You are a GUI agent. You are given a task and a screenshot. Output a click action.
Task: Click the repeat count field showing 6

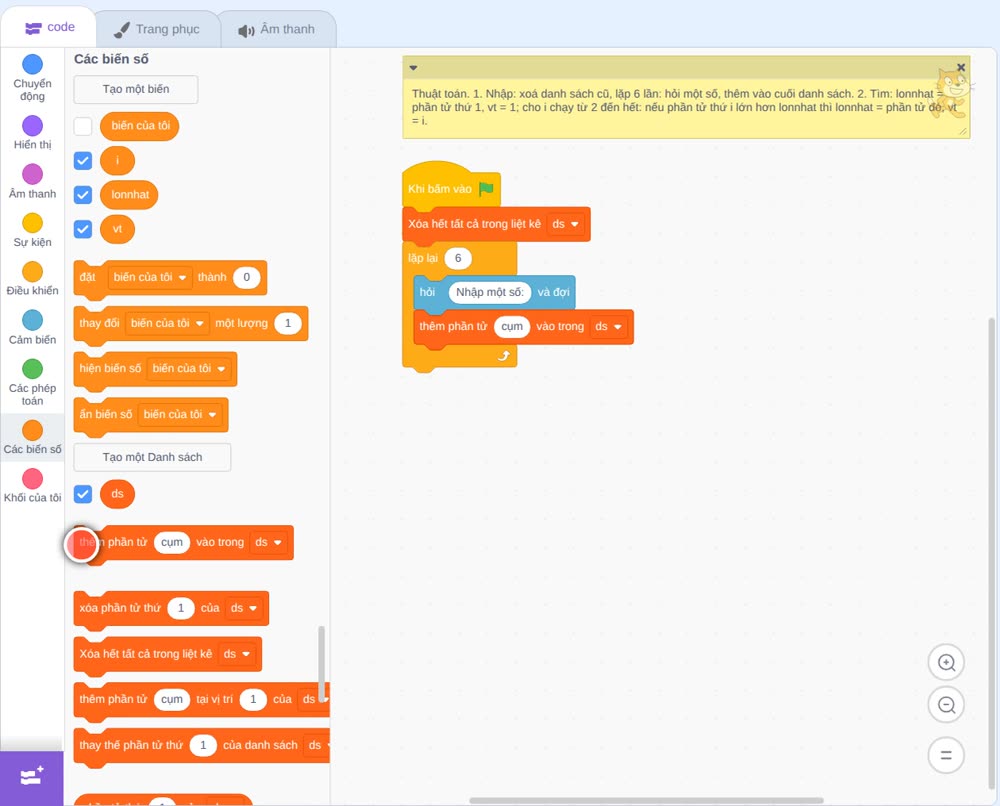point(458,258)
